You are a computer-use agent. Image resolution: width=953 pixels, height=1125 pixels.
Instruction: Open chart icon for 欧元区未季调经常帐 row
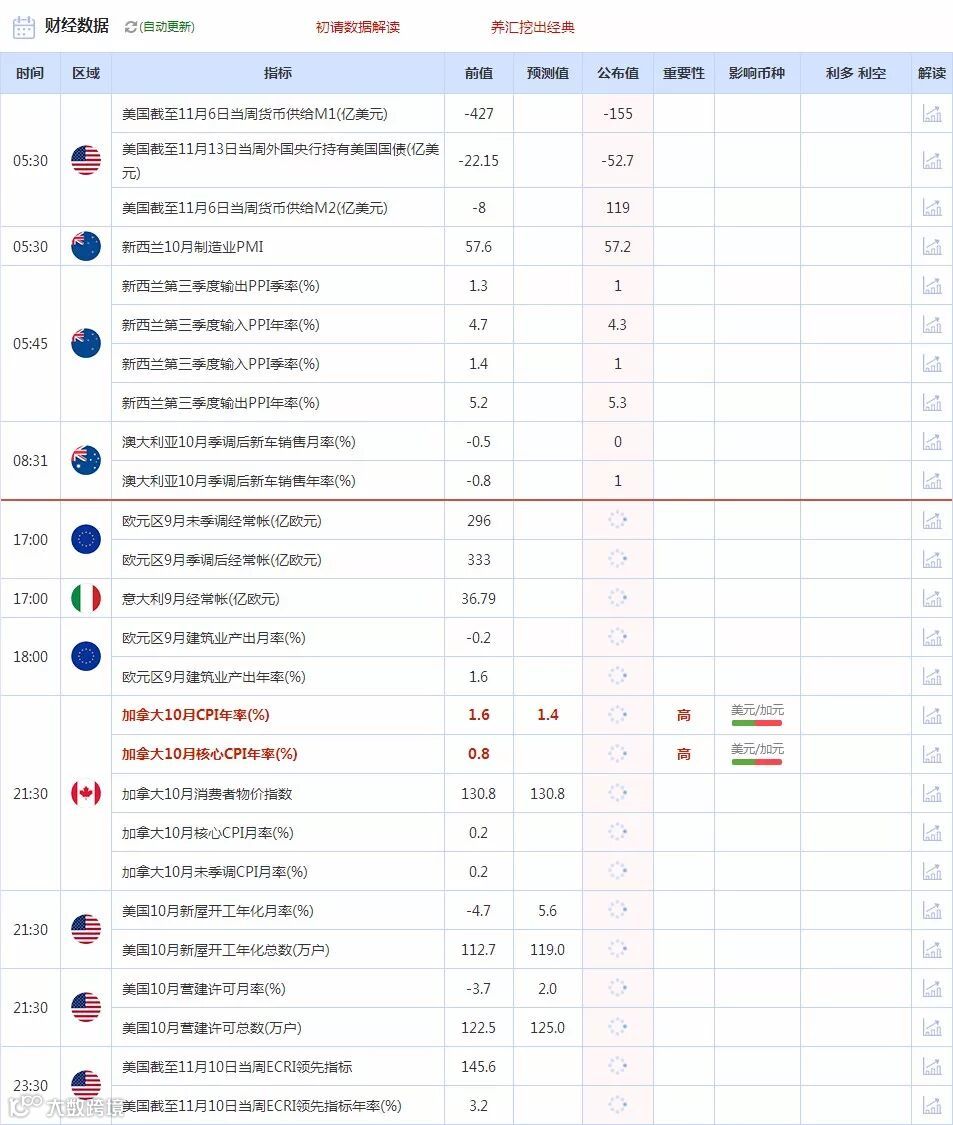[x=931, y=520]
